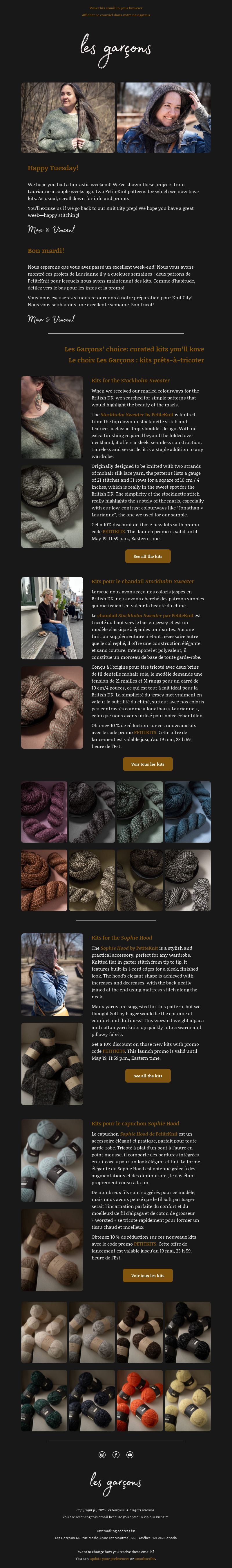Click the "unsubscribe" link

pos(145,1559)
